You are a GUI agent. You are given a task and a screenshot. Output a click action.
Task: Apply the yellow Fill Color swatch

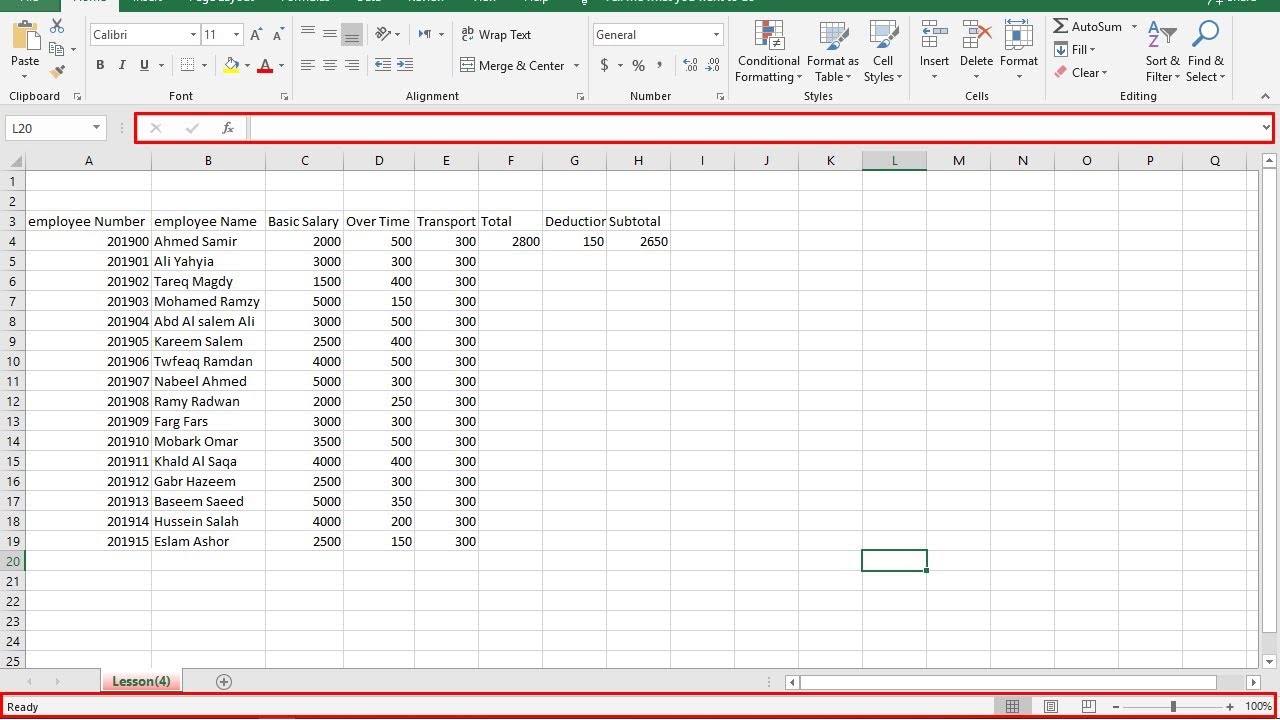[232, 66]
